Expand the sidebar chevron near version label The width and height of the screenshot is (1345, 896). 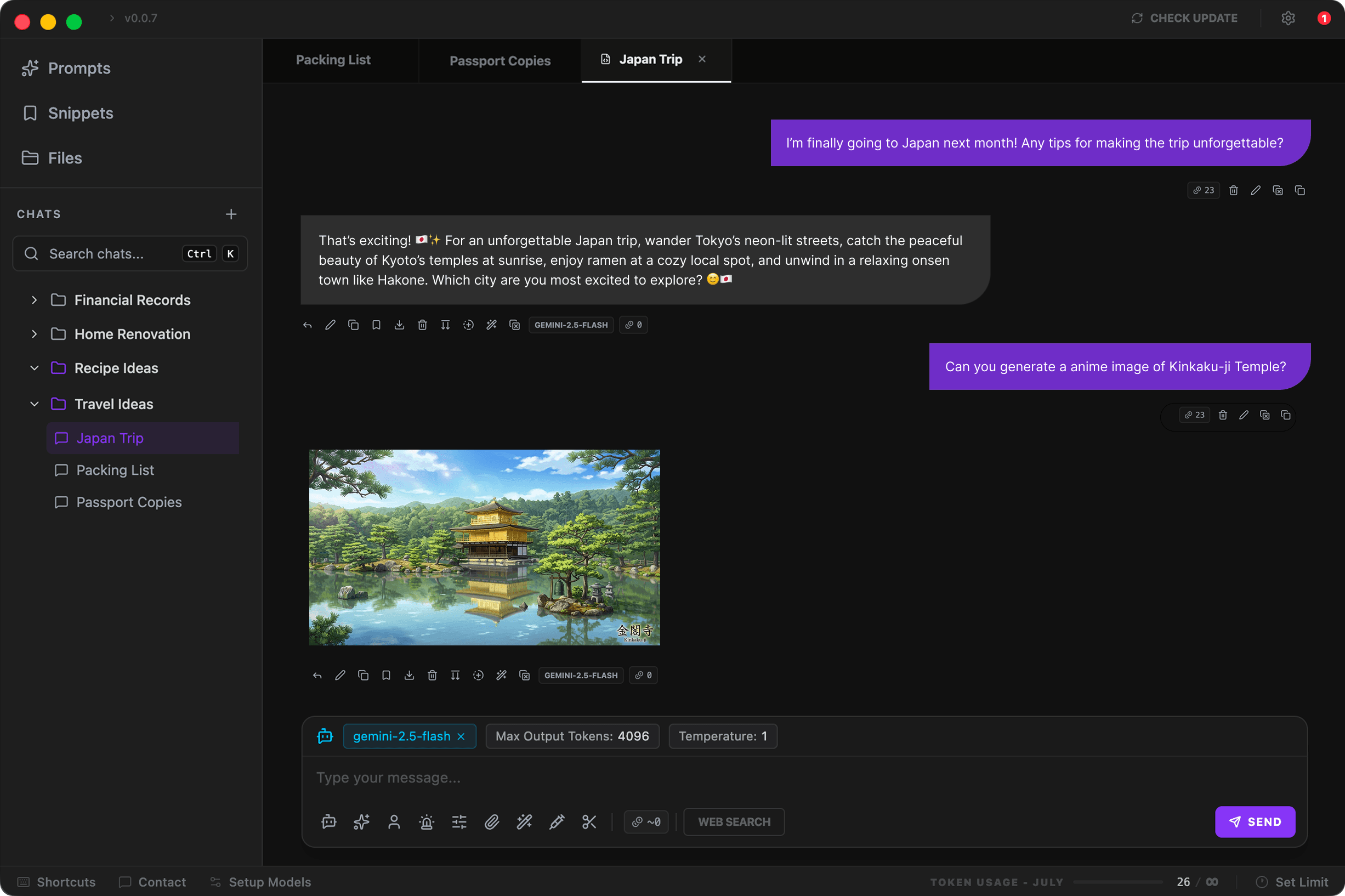112,18
